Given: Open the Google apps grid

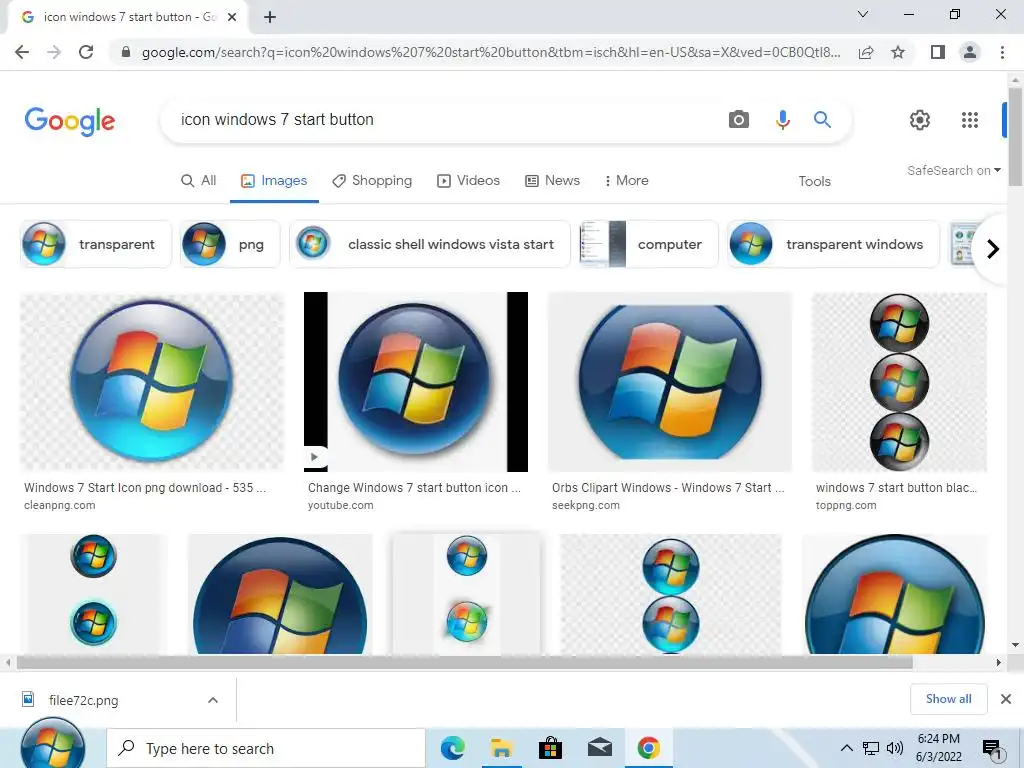Looking at the screenshot, I should point(970,120).
